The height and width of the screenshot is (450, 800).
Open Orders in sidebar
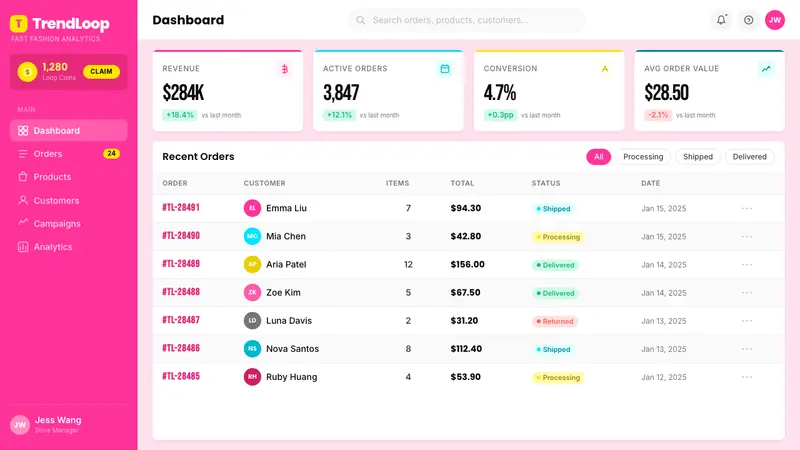[68, 154]
